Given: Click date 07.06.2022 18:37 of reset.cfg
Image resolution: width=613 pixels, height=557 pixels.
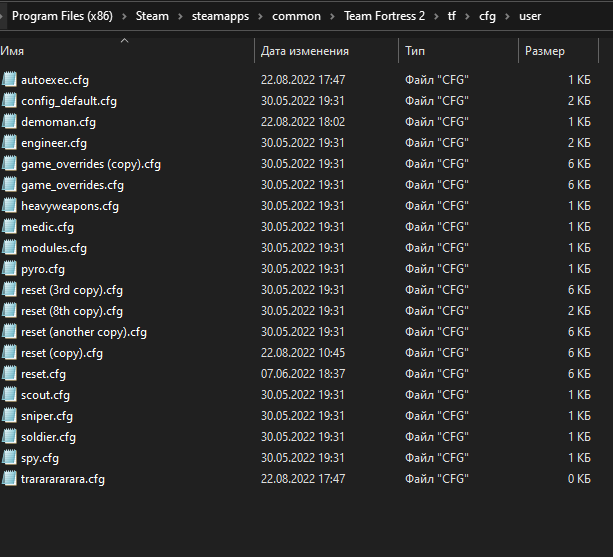Looking at the screenshot, I should click(x=303, y=374).
